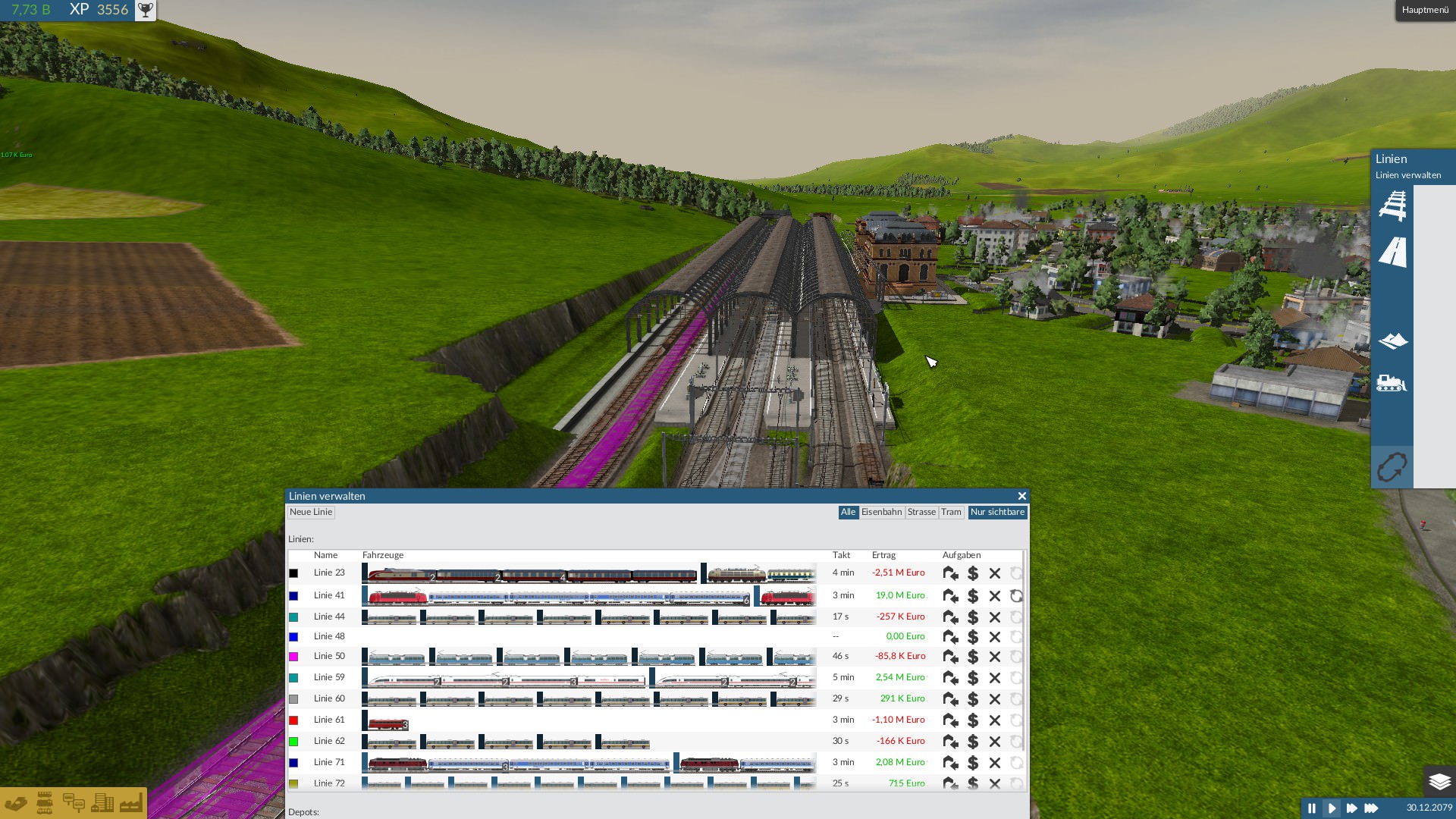Image resolution: width=1456 pixels, height=819 pixels.
Task: Pause the game simulation
Action: pyautogui.click(x=1312, y=808)
